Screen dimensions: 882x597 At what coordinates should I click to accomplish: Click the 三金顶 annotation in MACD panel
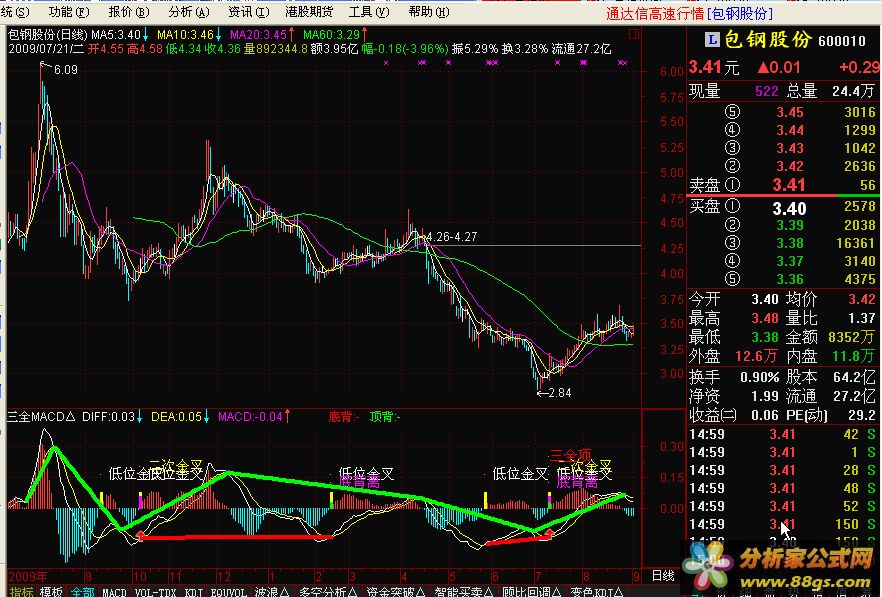tap(570, 455)
